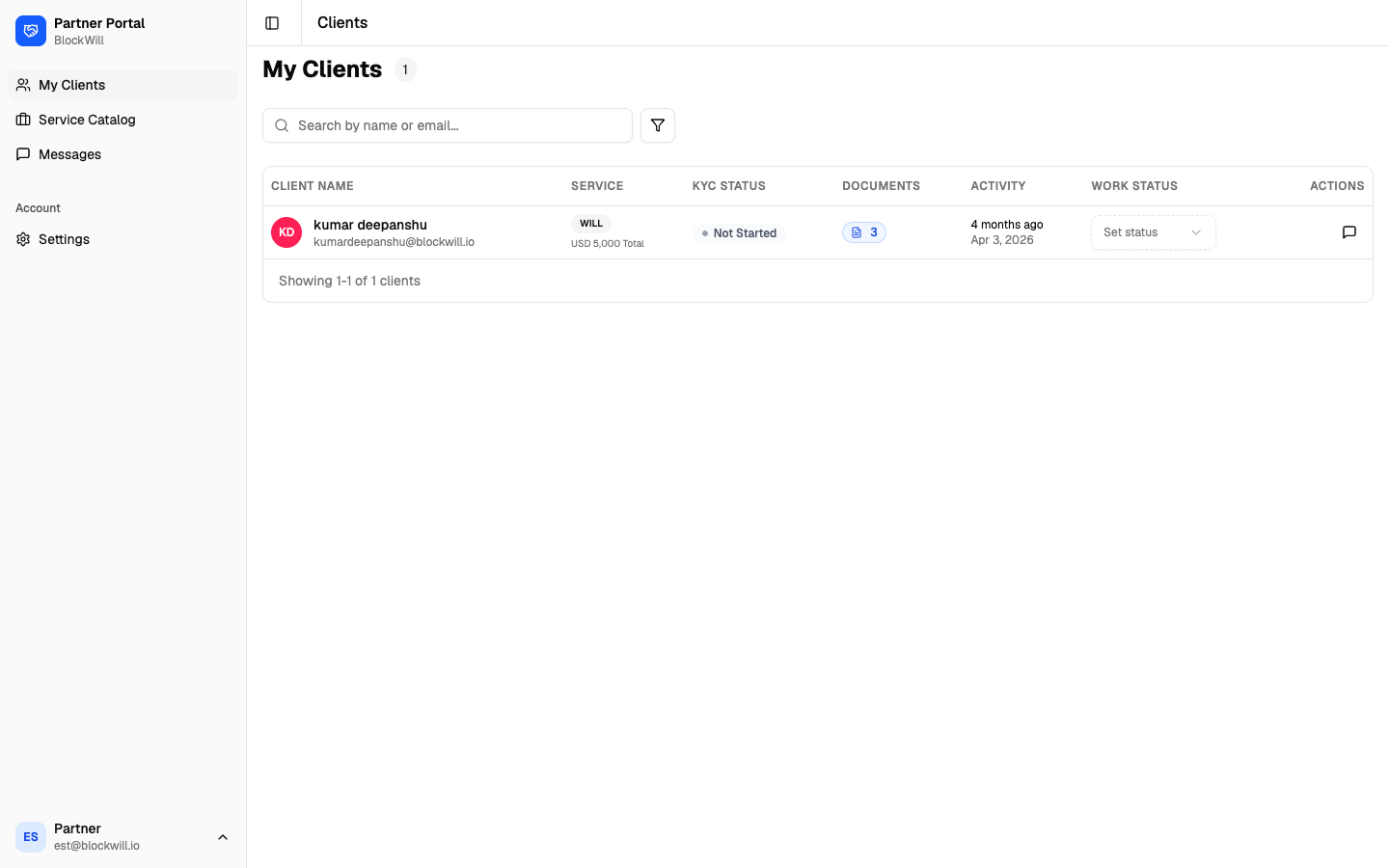Click the My Clients people icon
This screenshot has height=868, width=1389.
pyautogui.click(x=23, y=85)
